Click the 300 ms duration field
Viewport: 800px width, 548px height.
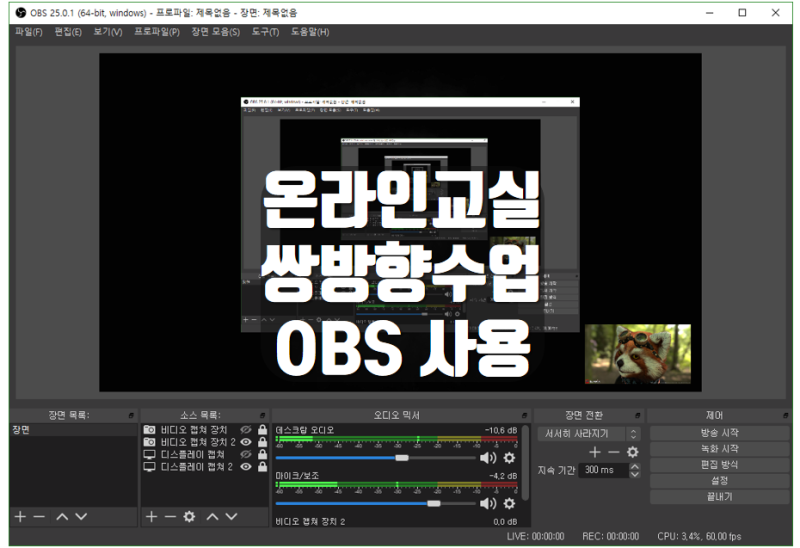604,470
